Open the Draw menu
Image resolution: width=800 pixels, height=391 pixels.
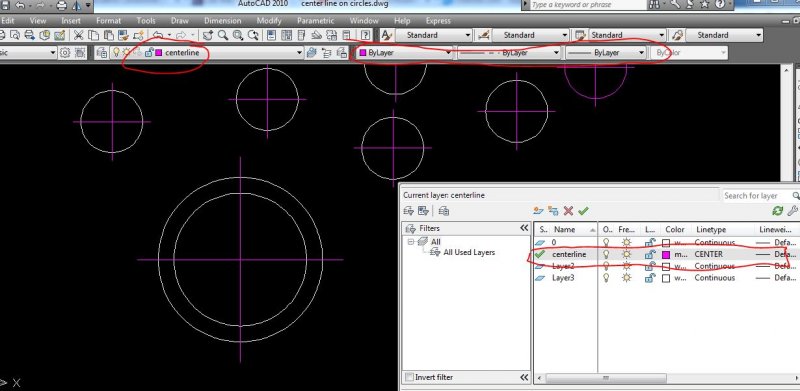(x=180, y=21)
